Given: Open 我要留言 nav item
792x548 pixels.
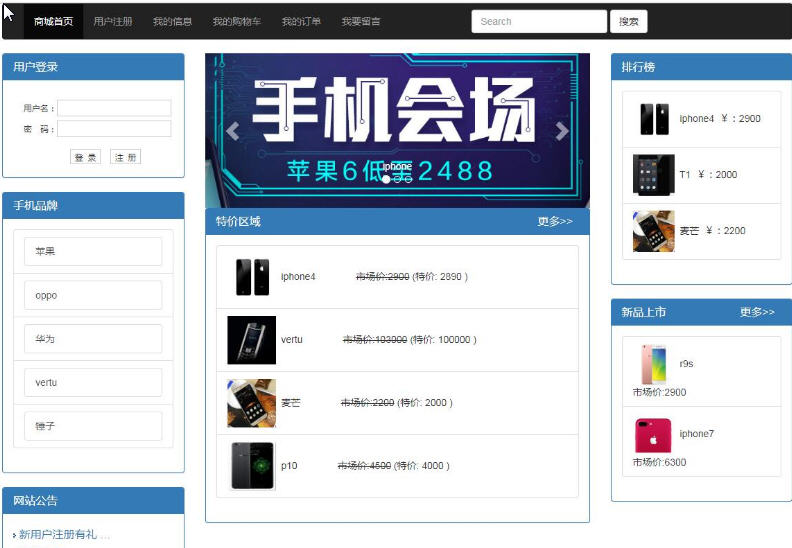Looking at the screenshot, I should [361, 21].
